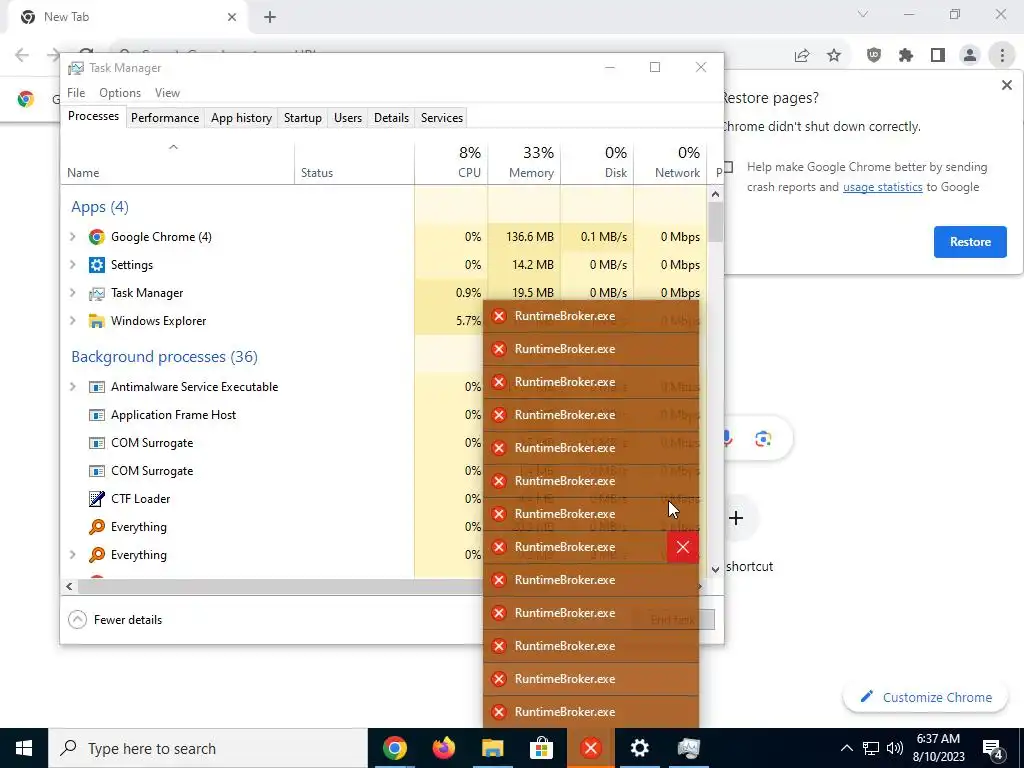1024x768 pixels.
Task: Open Task Manager icon in the taskbar
Action: pos(688,748)
